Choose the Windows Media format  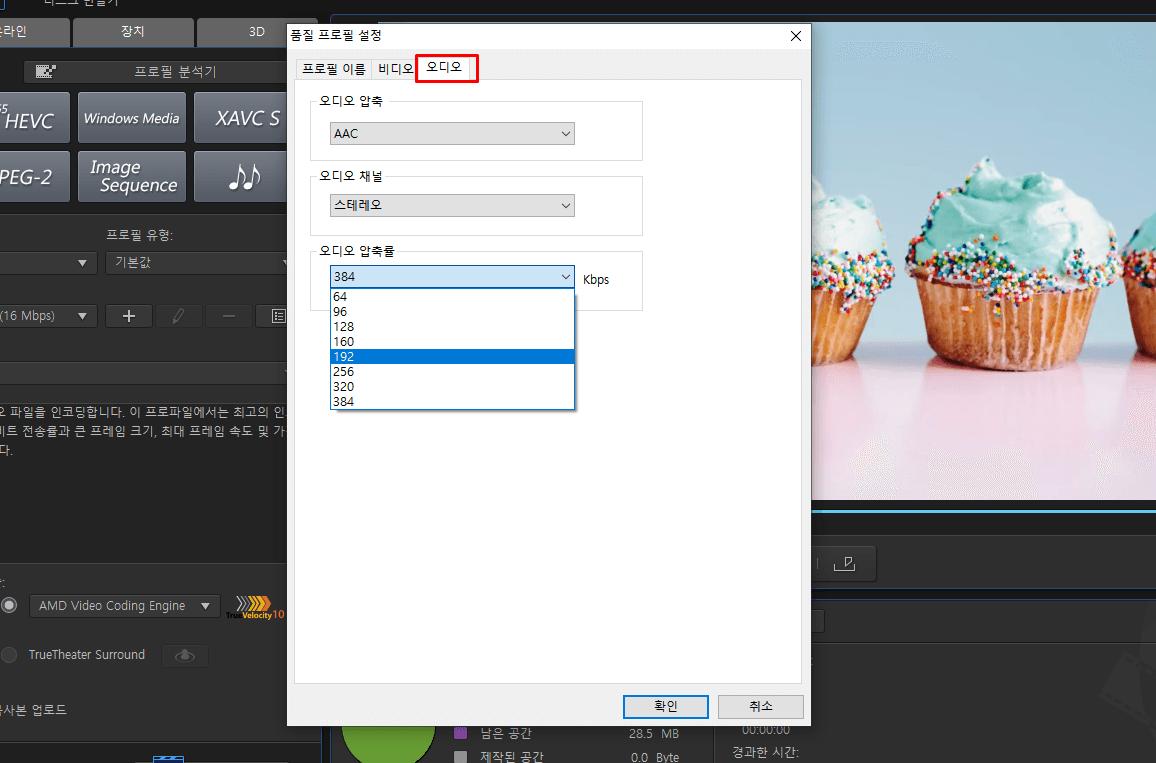pyautogui.click(x=131, y=117)
